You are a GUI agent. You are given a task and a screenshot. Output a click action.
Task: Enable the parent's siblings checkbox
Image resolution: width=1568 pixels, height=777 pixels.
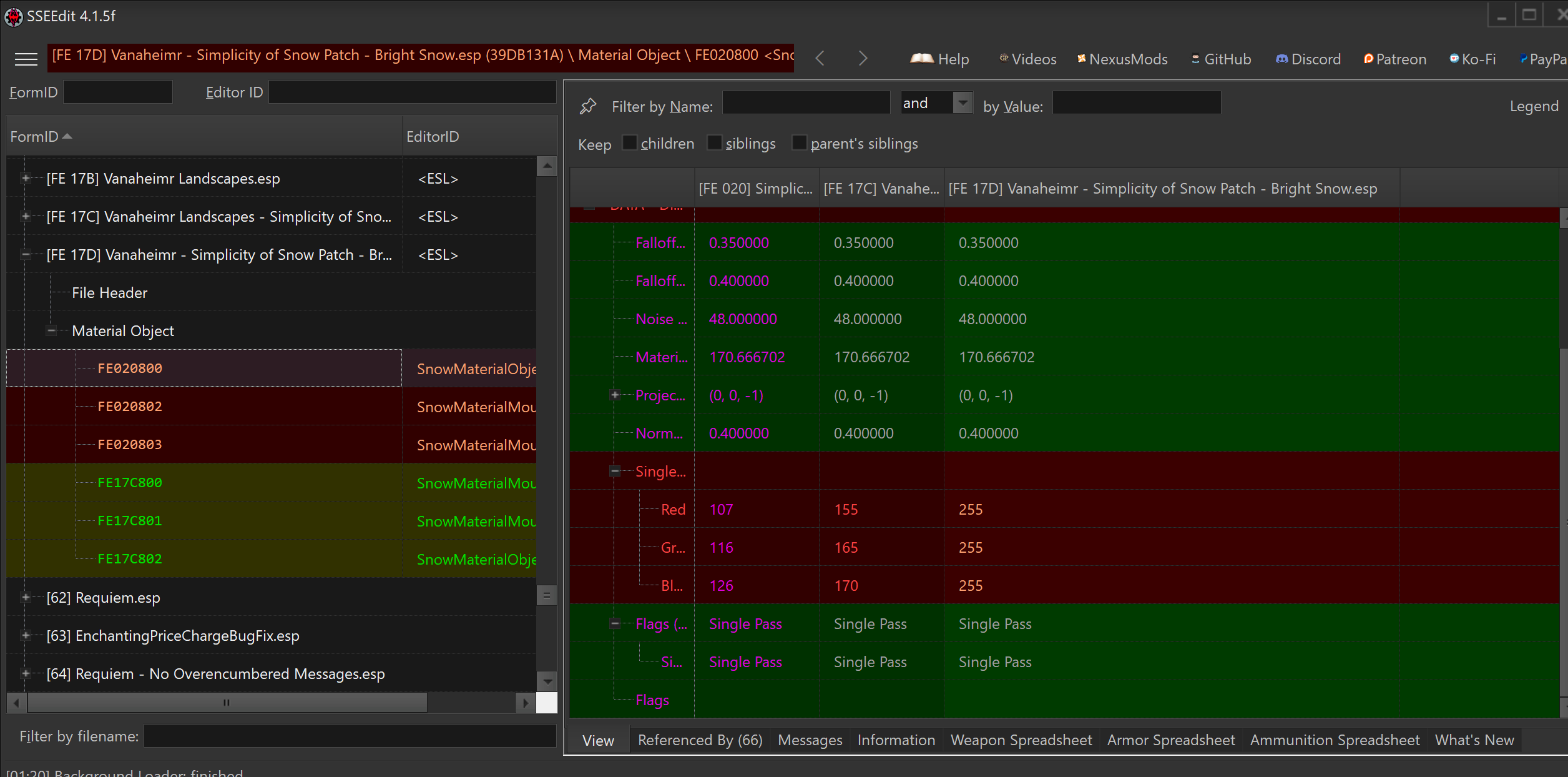800,143
